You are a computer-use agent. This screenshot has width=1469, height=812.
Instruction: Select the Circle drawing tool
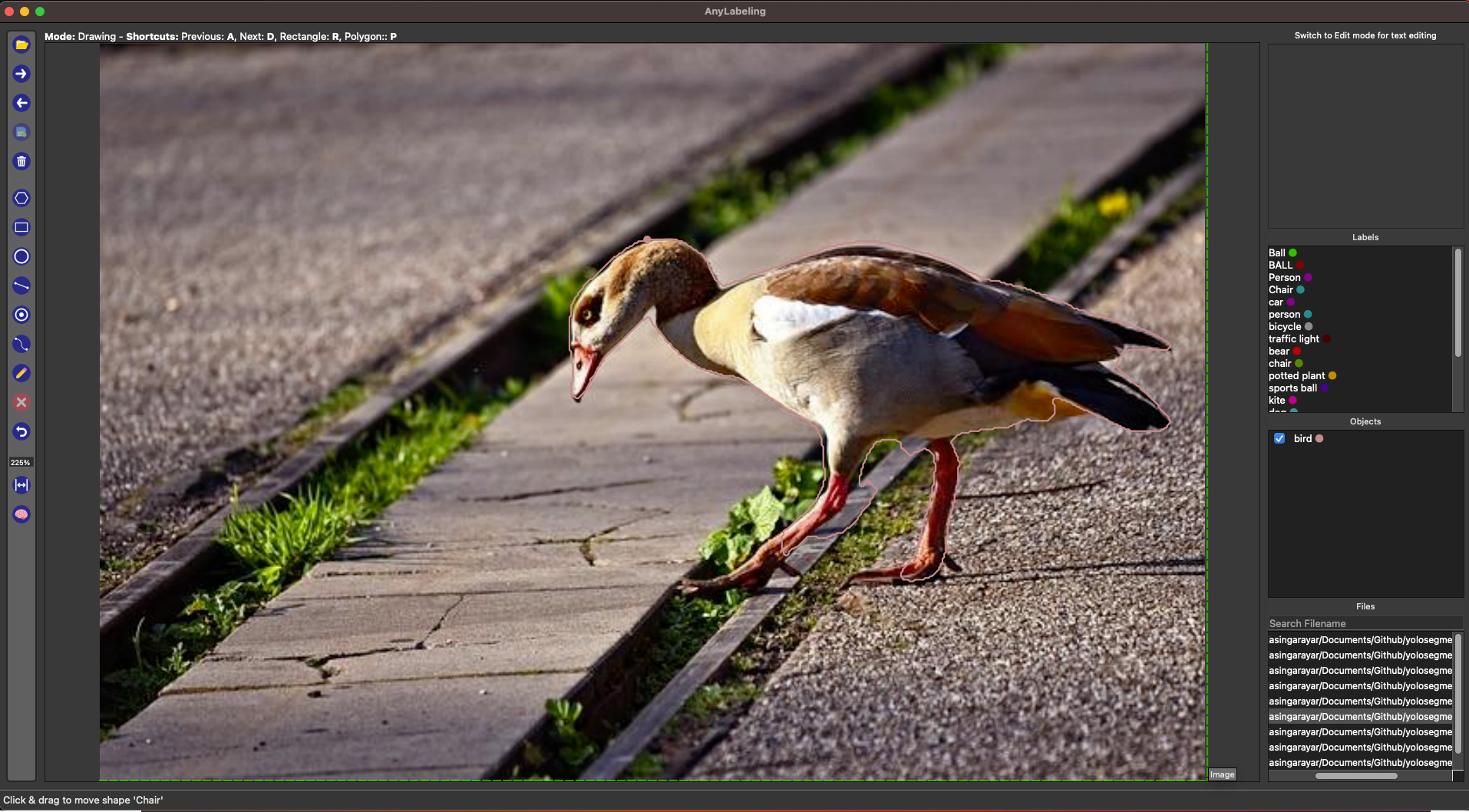tap(21, 256)
